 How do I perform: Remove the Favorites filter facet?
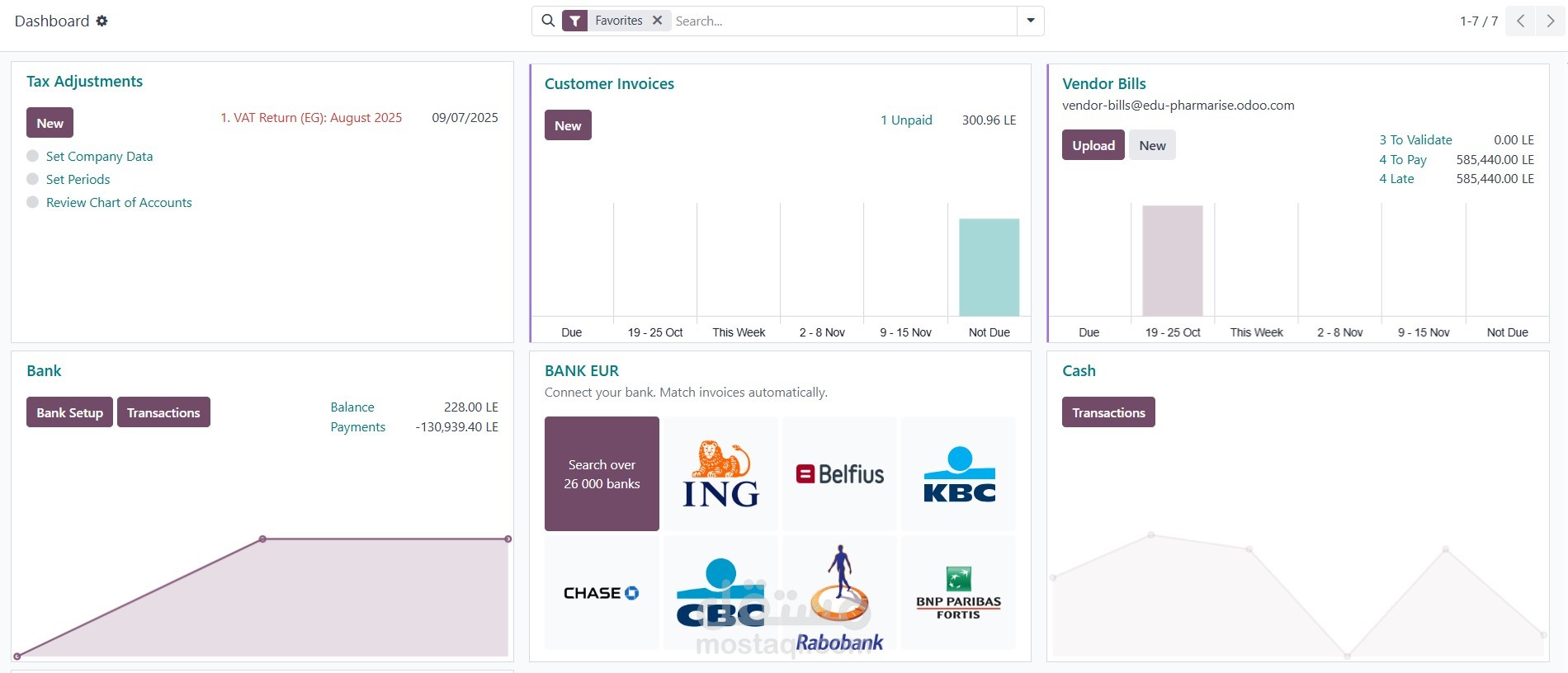[657, 21]
